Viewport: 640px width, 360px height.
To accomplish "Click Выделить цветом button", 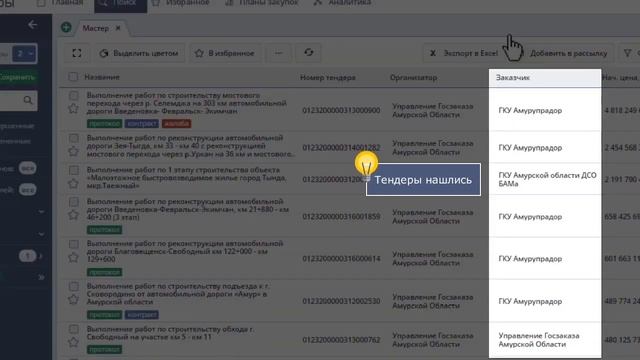I will [139, 53].
